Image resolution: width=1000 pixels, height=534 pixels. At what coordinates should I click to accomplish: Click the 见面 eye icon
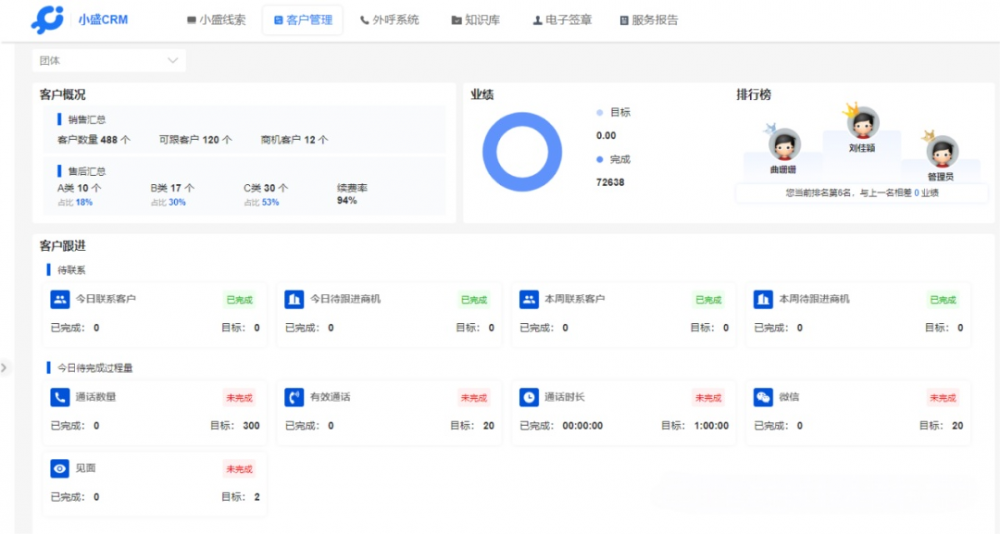[60, 468]
